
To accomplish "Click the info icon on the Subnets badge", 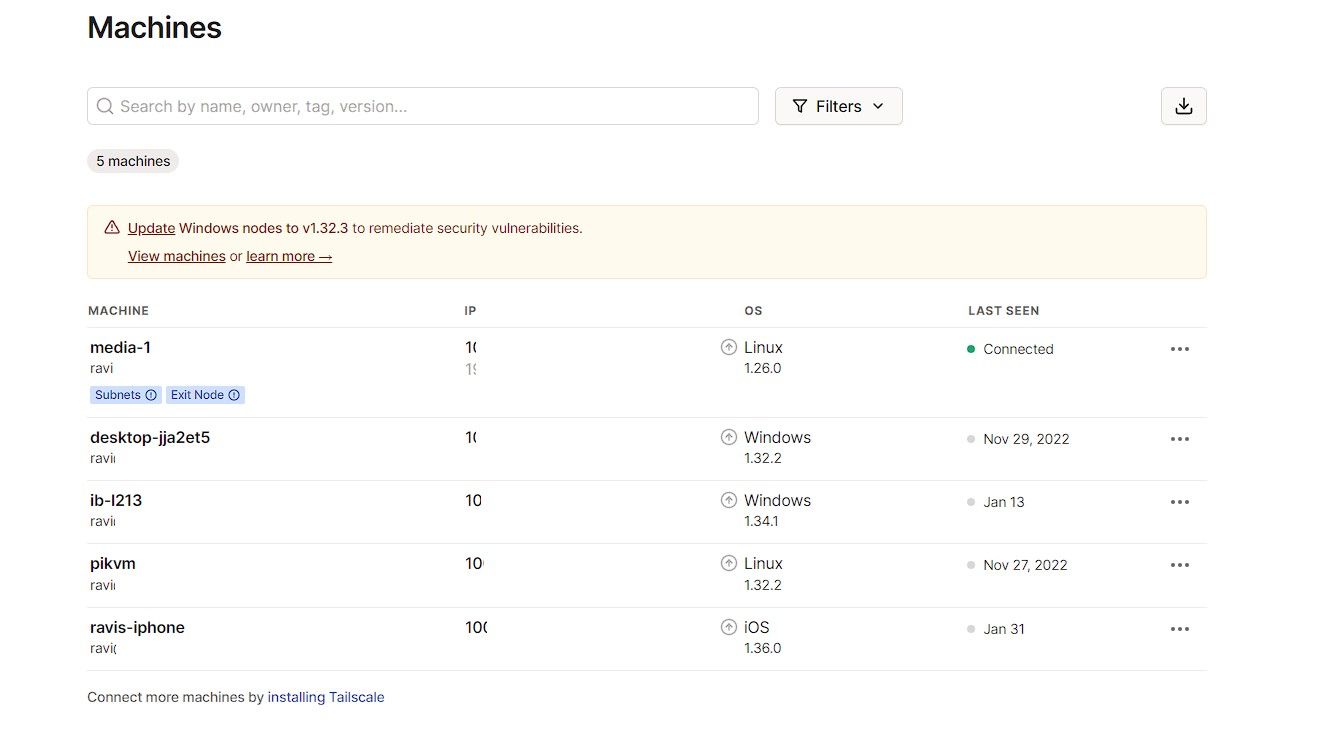I will (151, 394).
